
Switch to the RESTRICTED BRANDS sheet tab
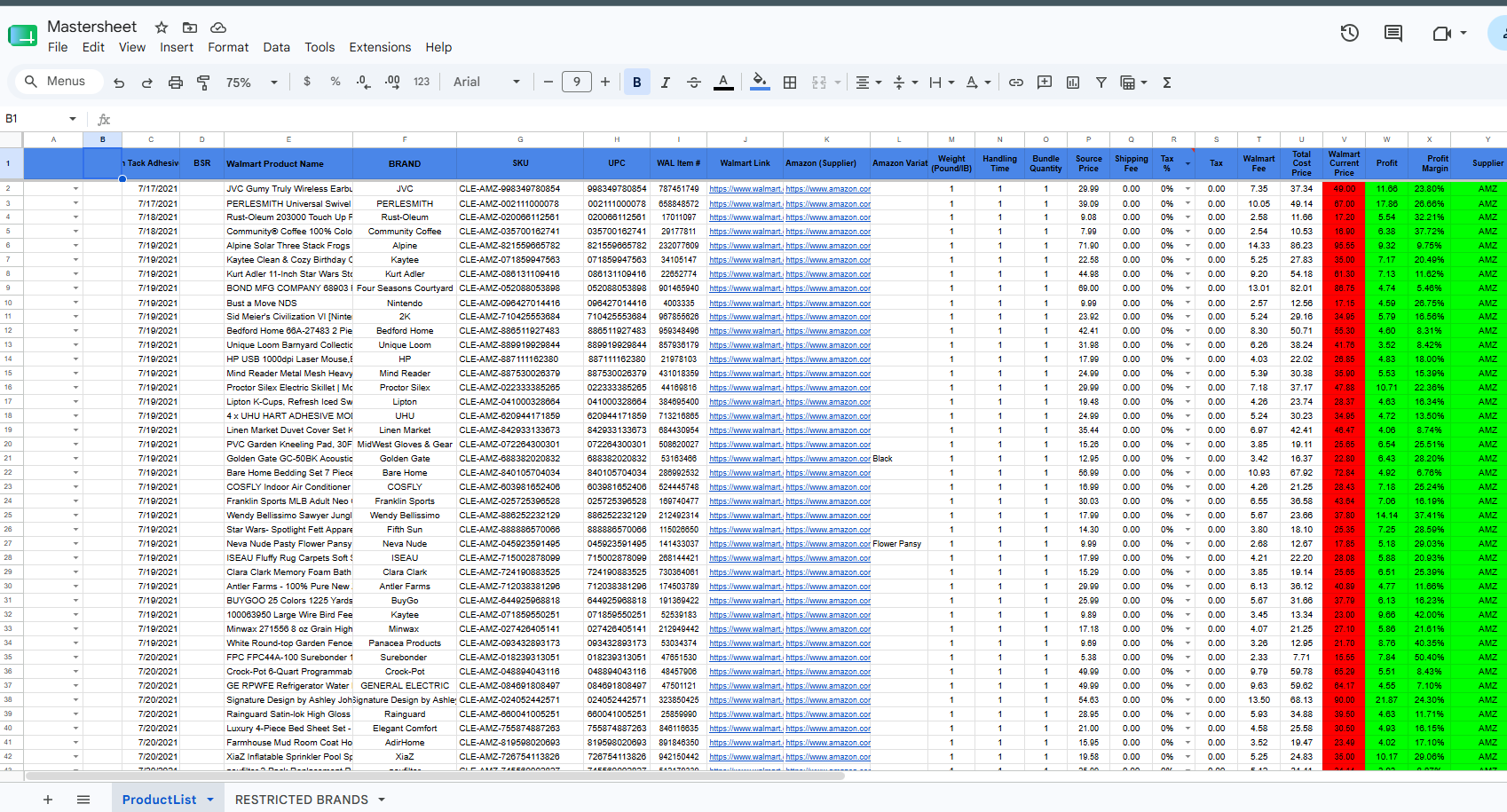click(302, 800)
